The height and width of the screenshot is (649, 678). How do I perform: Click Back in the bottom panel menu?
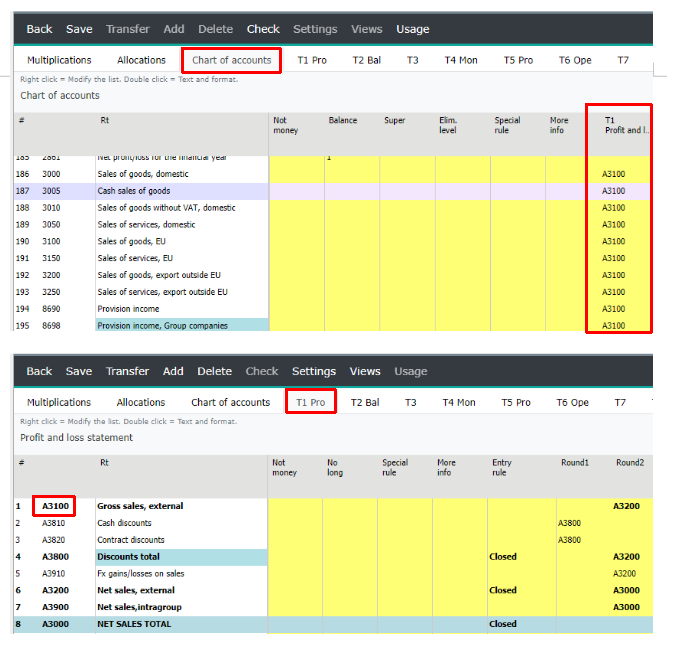click(x=39, y=371)
